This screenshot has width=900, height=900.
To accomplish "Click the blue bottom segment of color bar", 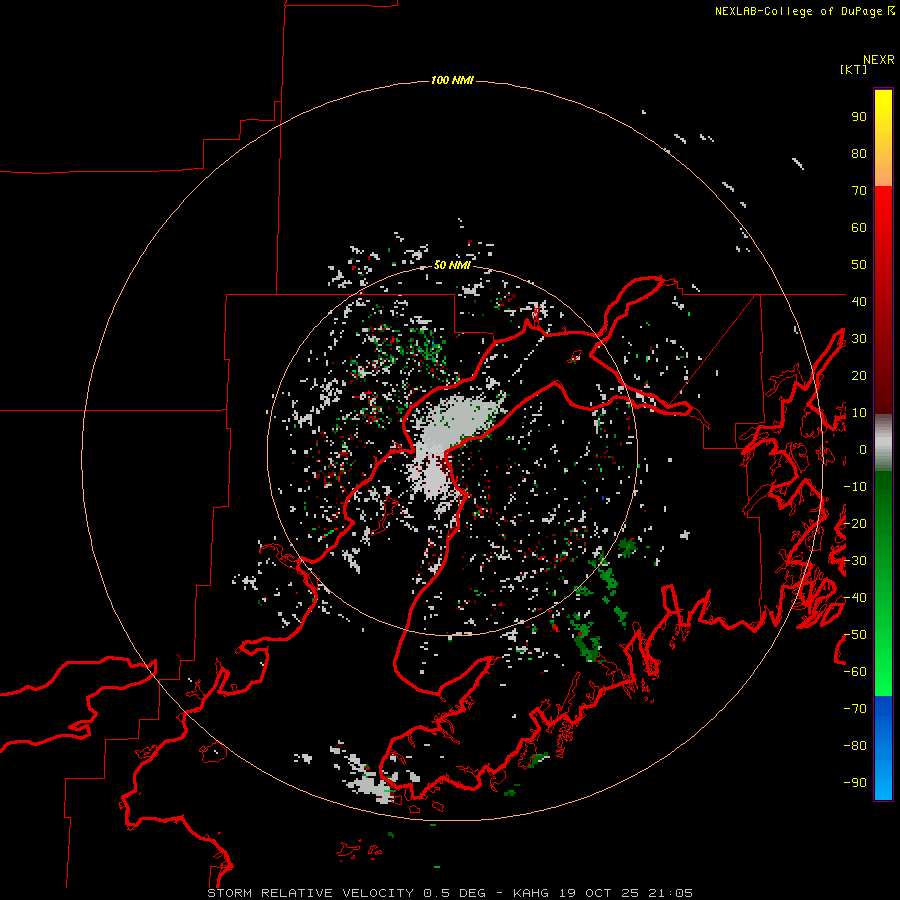I will (883, 748).
